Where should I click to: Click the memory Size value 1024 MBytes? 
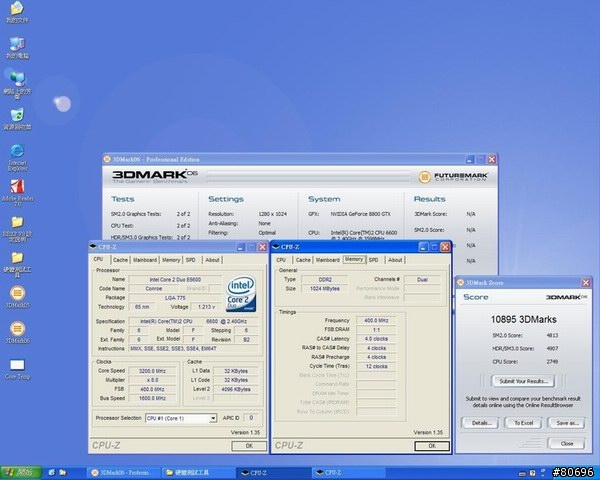(325, 289)
